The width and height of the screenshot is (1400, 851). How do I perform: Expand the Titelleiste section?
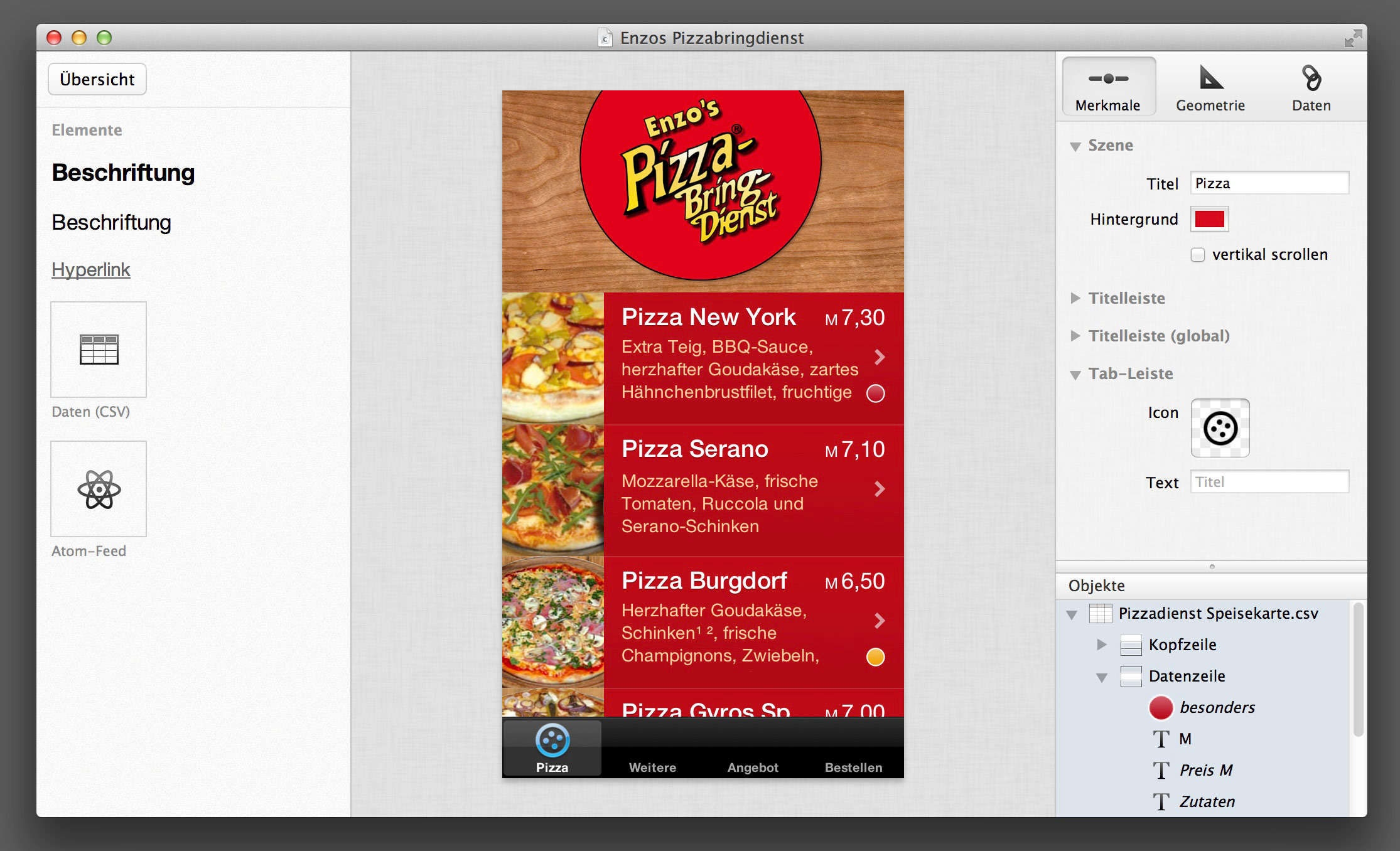[1075, 298]
